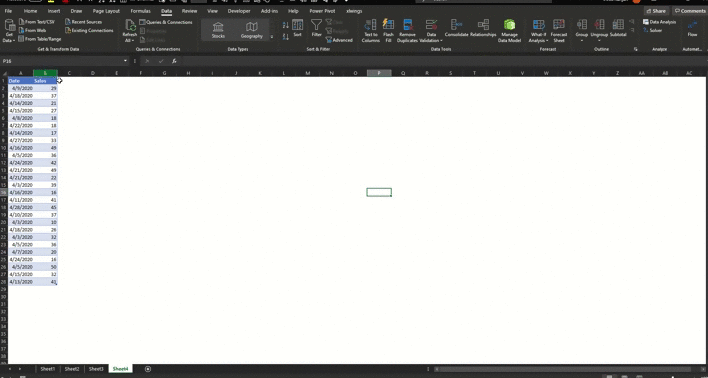Launch Text to Columns

370,31
